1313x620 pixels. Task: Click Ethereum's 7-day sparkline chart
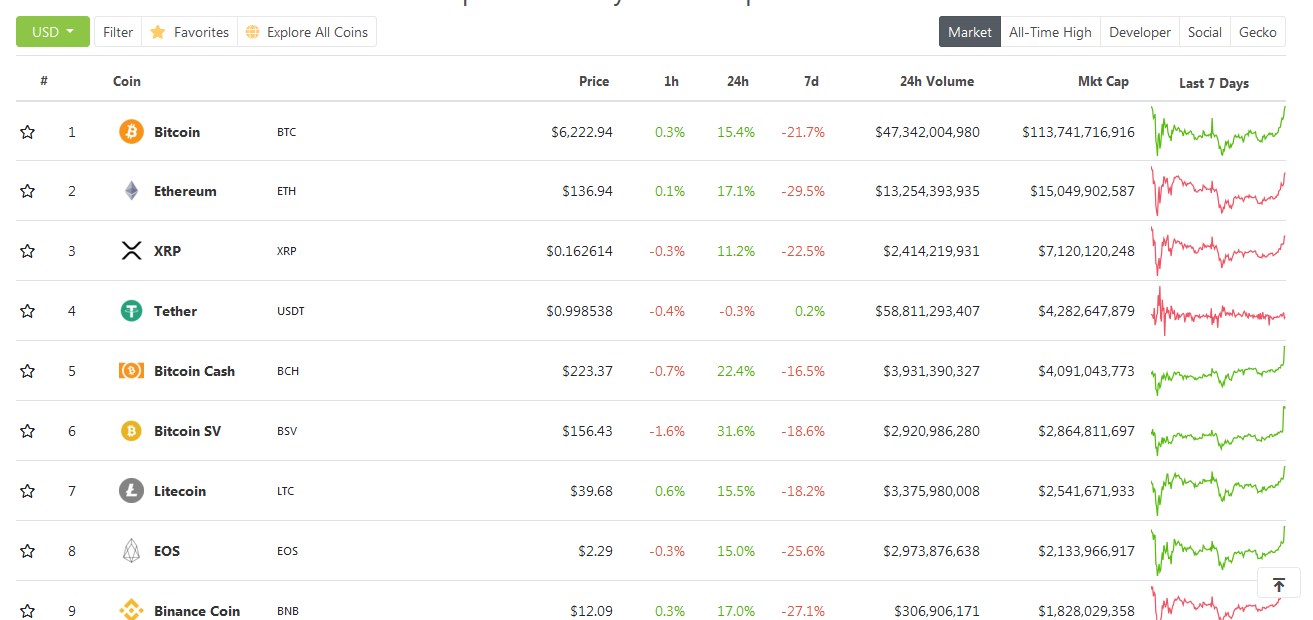click(1218, 191)
